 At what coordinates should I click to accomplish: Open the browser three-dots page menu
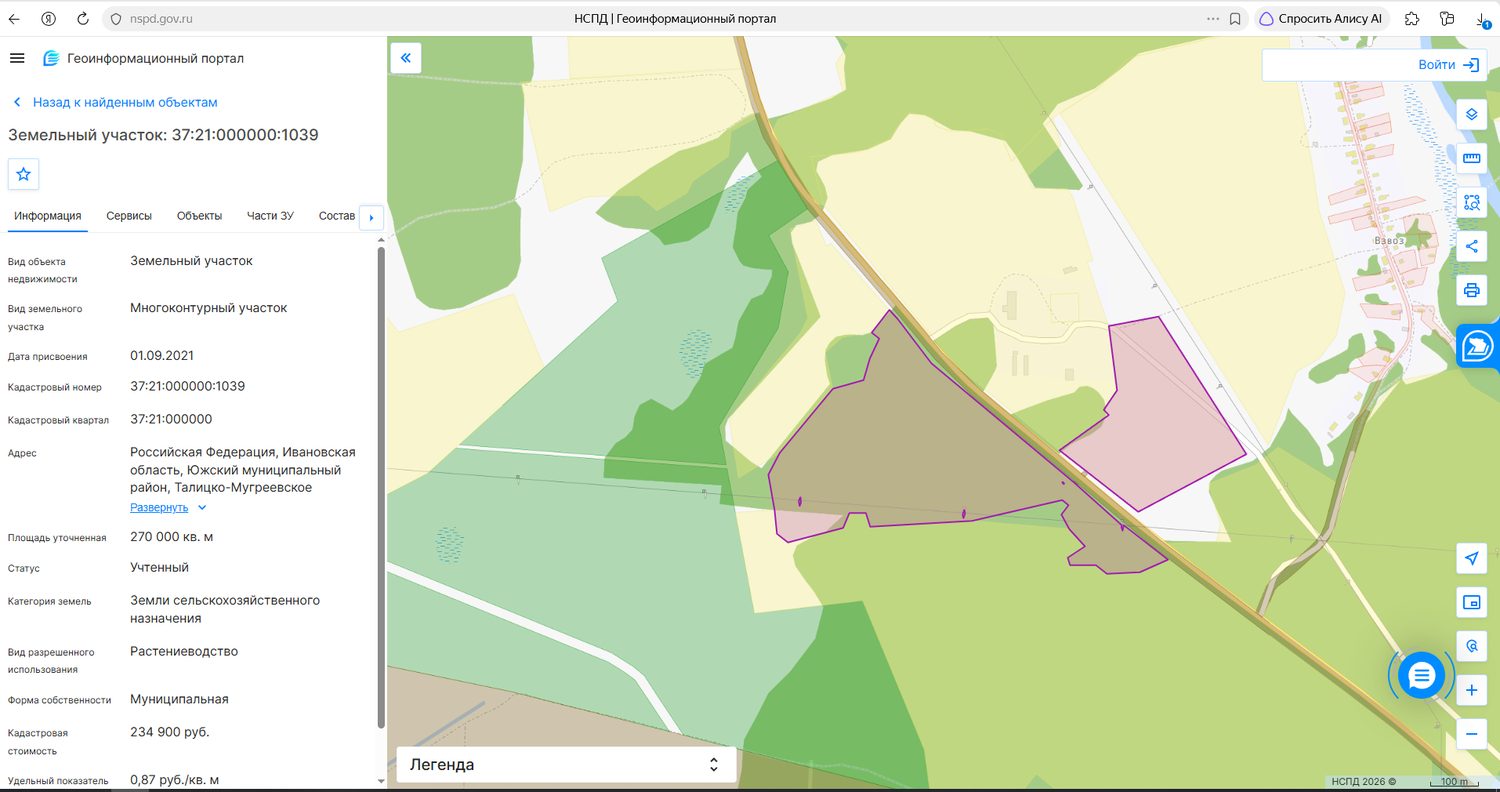pos(1213,19)
